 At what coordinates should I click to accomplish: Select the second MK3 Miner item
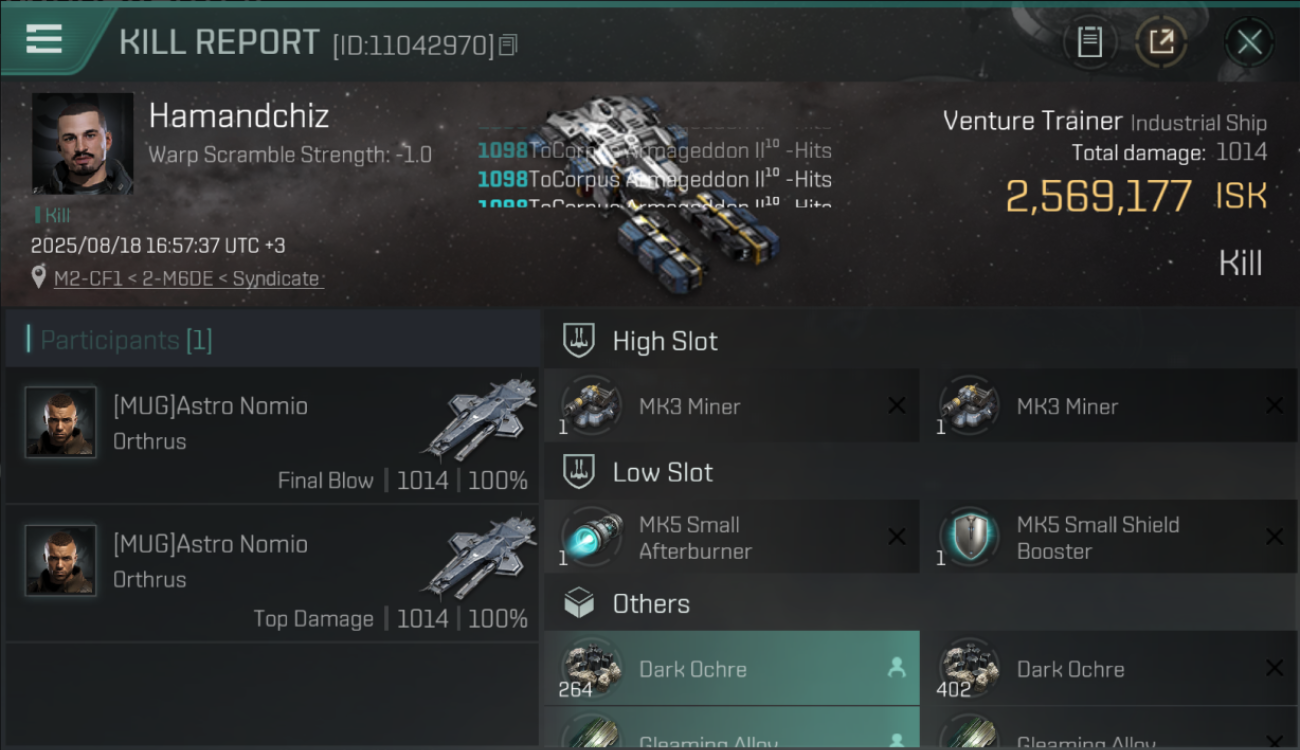[1109, 406]
